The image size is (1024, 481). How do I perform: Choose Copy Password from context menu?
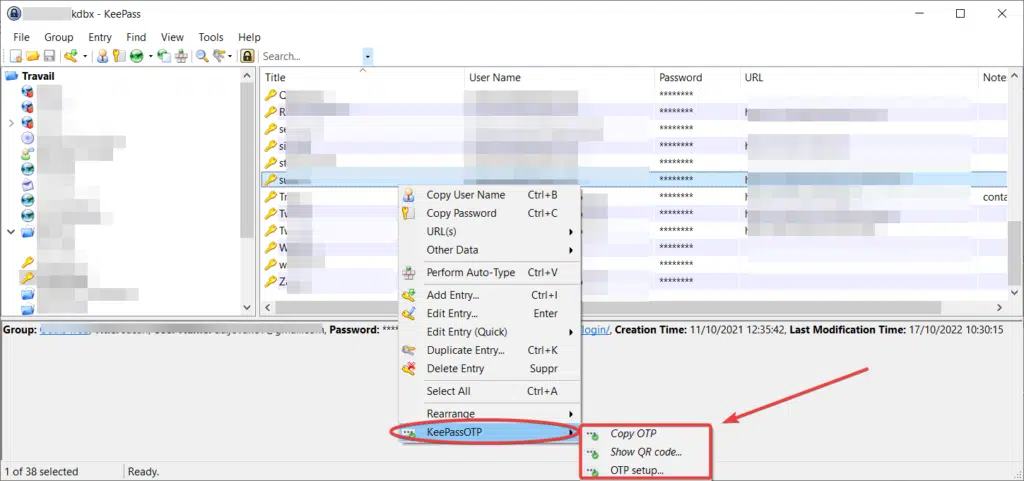point(490,213)
